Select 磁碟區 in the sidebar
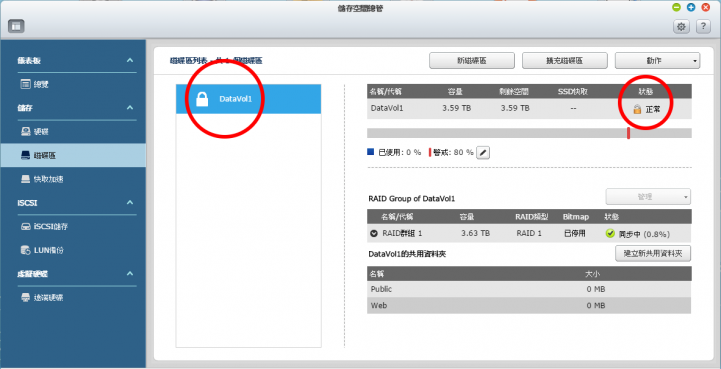 [73, 156]
